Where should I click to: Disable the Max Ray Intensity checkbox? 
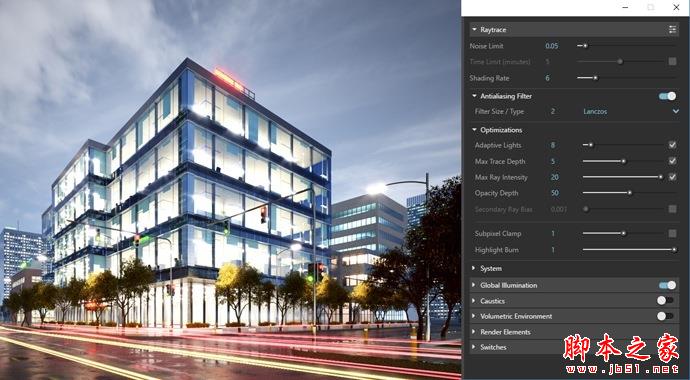point(672,177)
